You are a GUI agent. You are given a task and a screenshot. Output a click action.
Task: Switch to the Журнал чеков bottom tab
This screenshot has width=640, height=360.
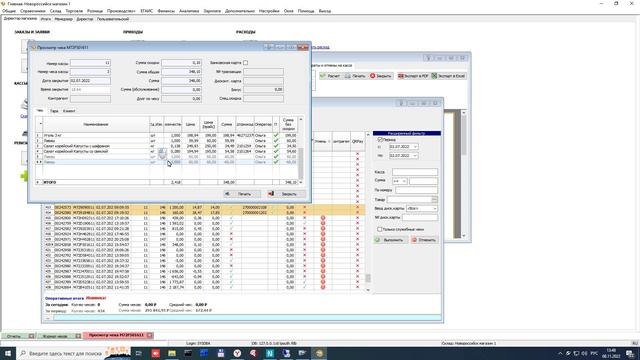tap(55, 336)
